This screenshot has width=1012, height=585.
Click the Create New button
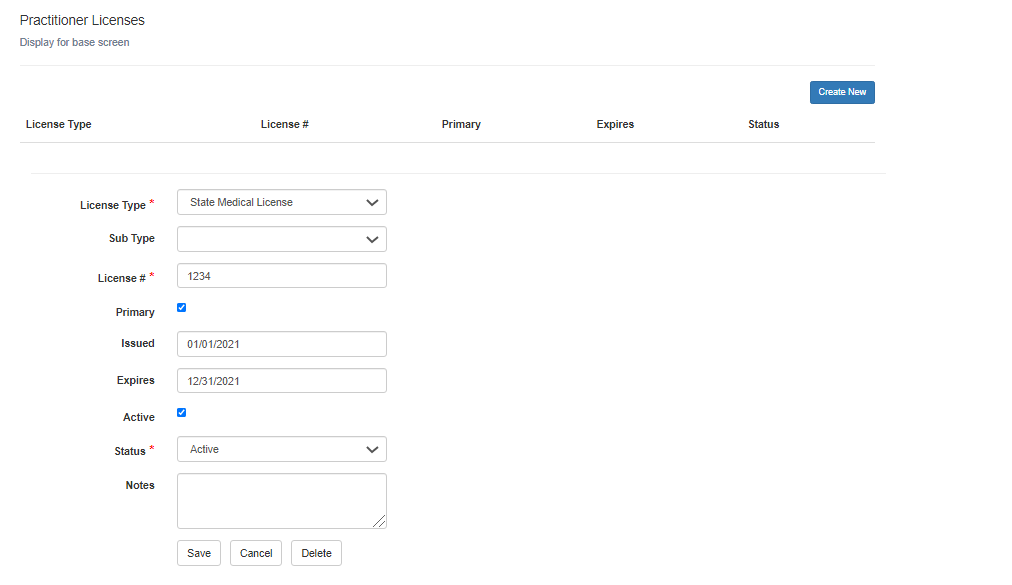(842, 92)
